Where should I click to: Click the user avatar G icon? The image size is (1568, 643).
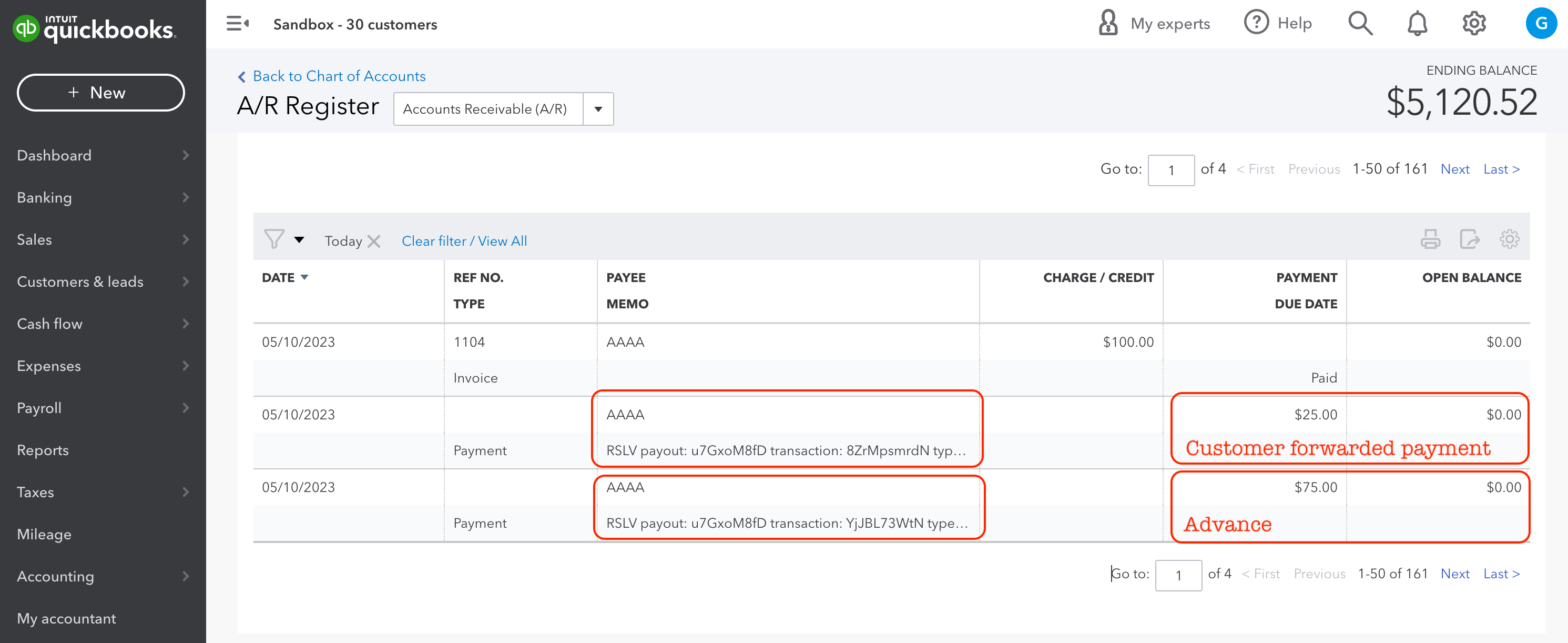coord(1541,24)
